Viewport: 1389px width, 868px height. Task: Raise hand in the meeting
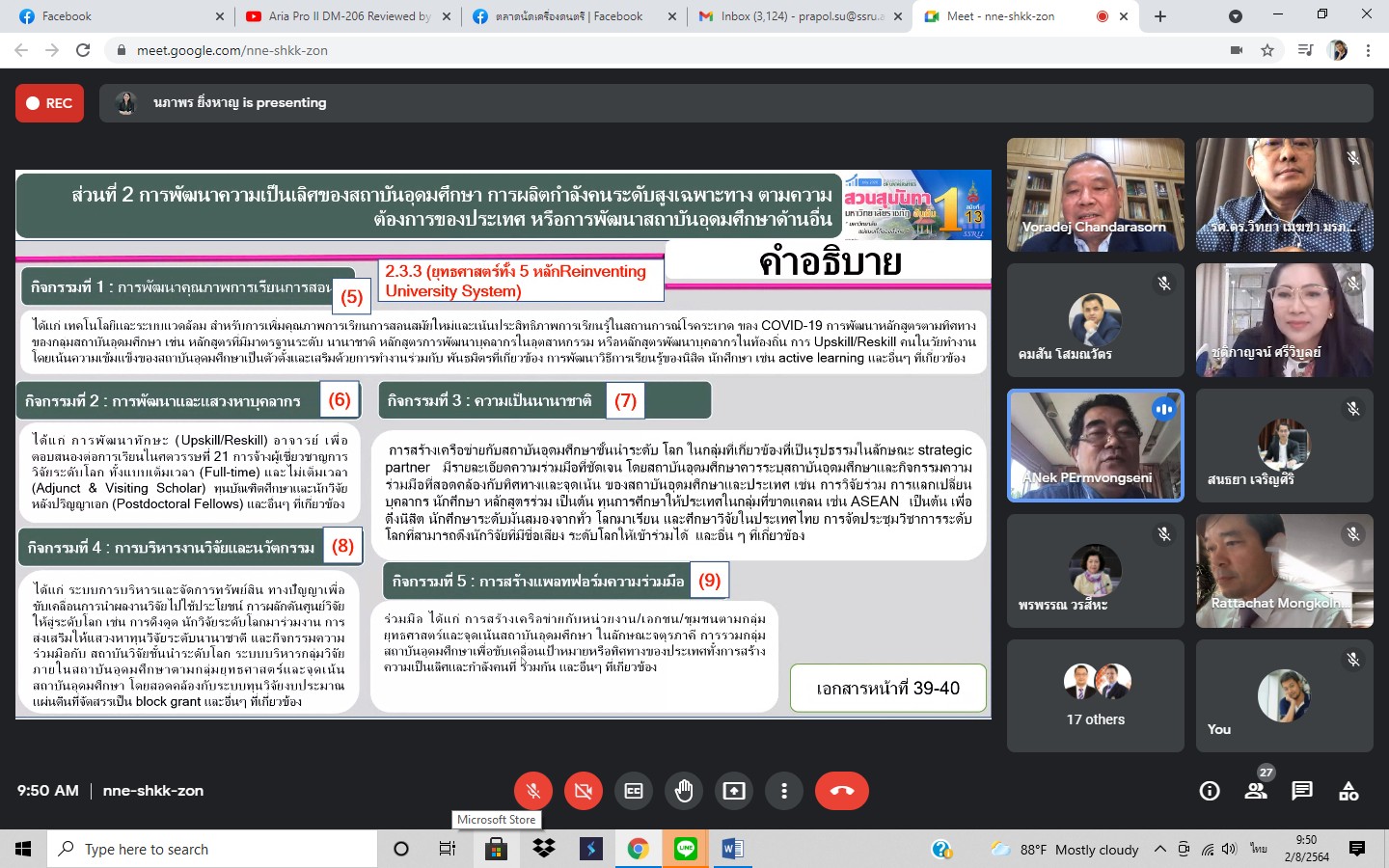[684, 791]
